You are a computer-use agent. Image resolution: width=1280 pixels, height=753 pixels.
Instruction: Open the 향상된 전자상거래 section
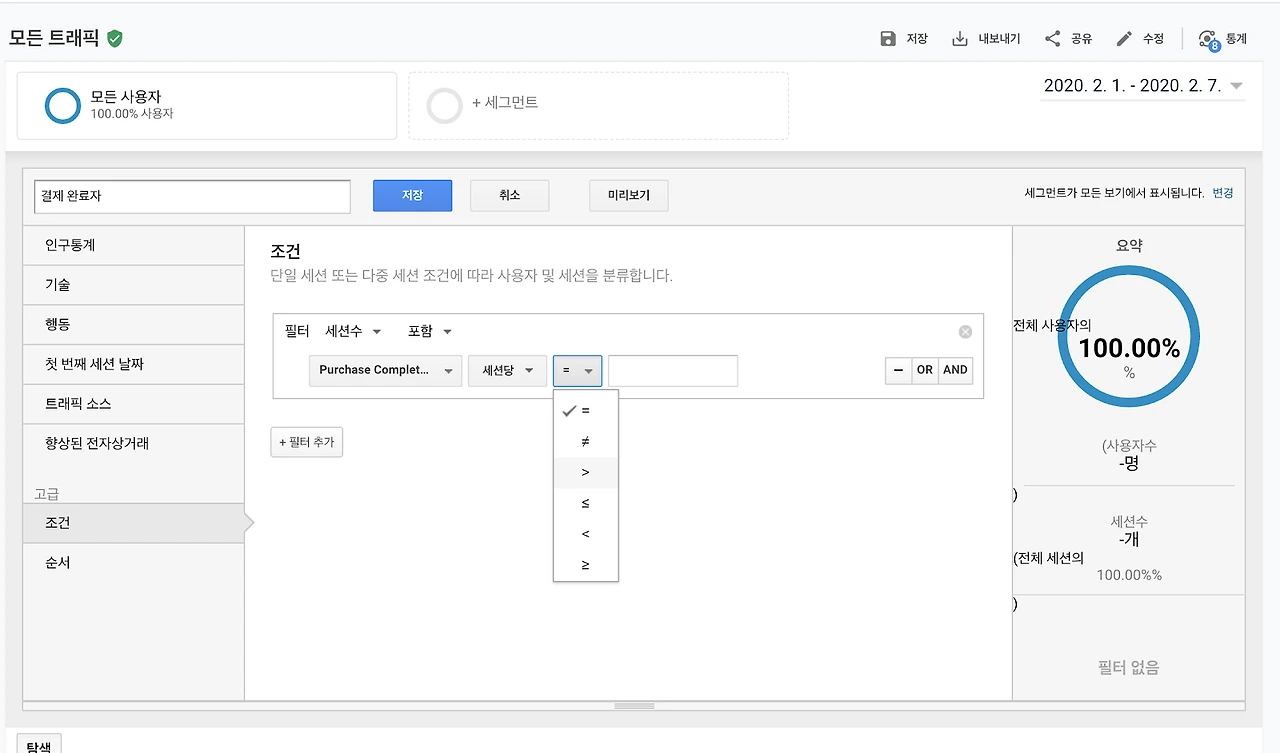[x=133, y=443]
